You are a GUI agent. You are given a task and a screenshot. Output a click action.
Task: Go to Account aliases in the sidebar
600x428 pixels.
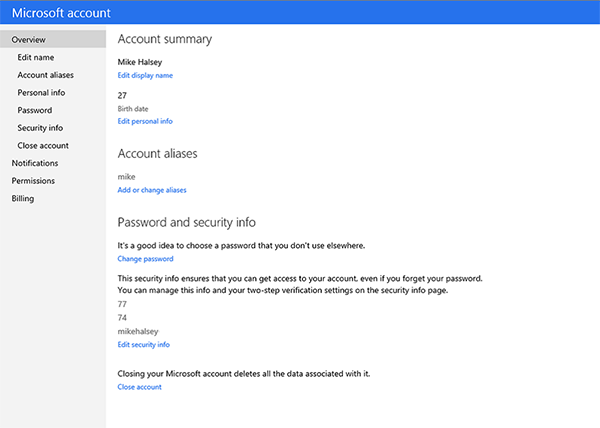pyautogui.click(x=45, y=75)
